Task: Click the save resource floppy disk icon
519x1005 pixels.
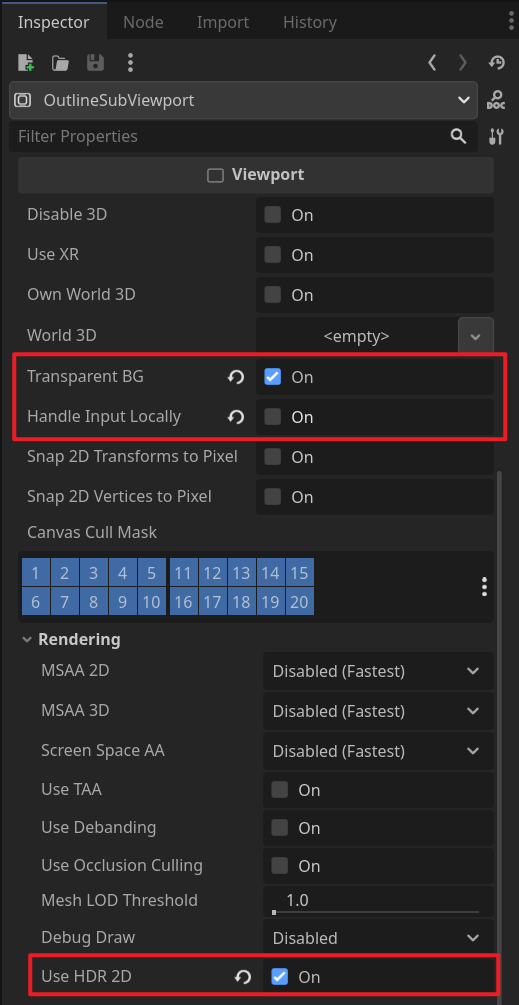Action: pyautogui.click(x=95, y=62)
